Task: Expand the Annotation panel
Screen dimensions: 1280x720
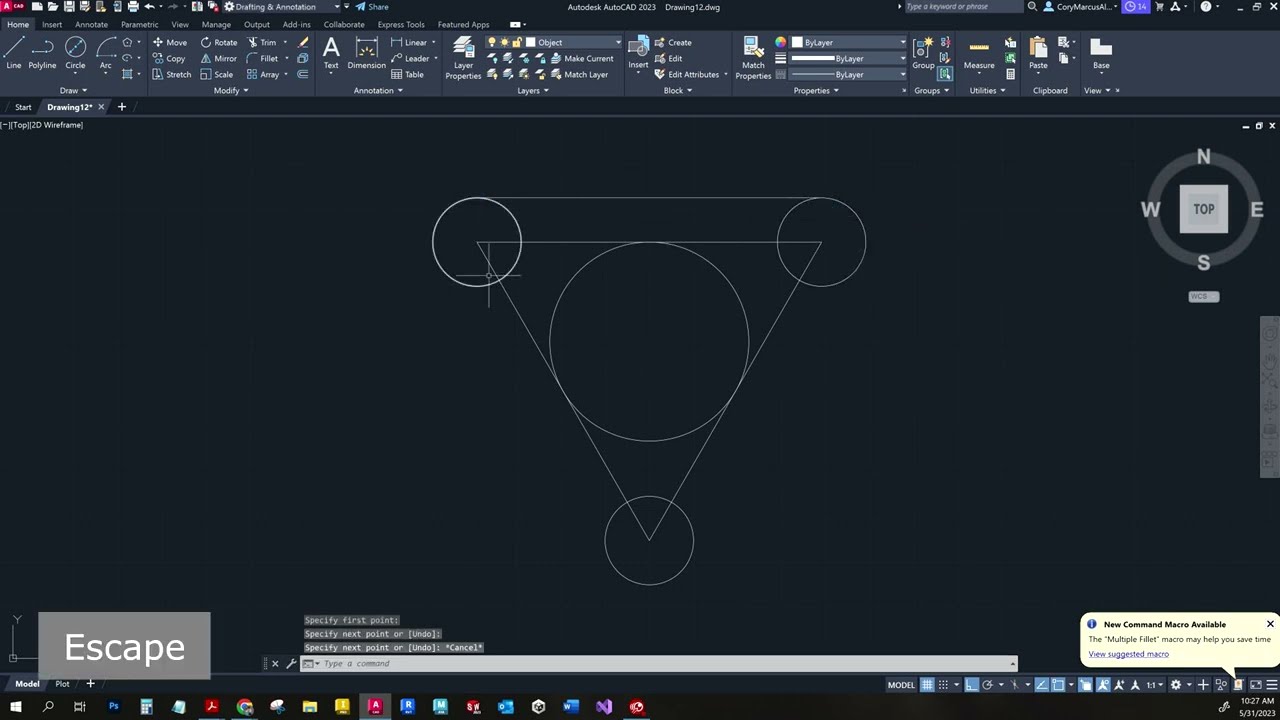Action: [x=378, y=90]
